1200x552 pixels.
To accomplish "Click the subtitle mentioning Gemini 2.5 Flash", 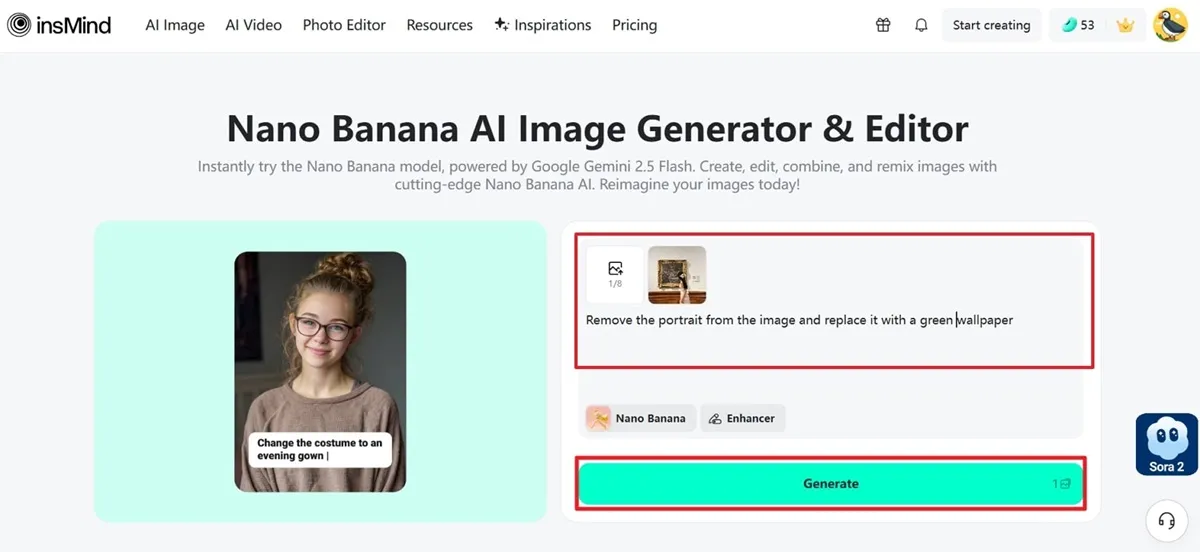I will point(598,176).
